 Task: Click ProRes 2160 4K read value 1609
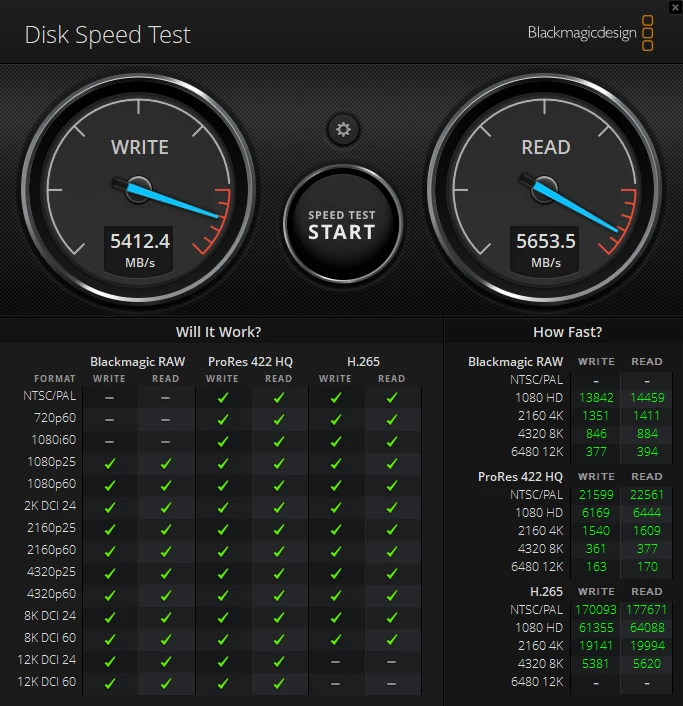click(647, 531)
